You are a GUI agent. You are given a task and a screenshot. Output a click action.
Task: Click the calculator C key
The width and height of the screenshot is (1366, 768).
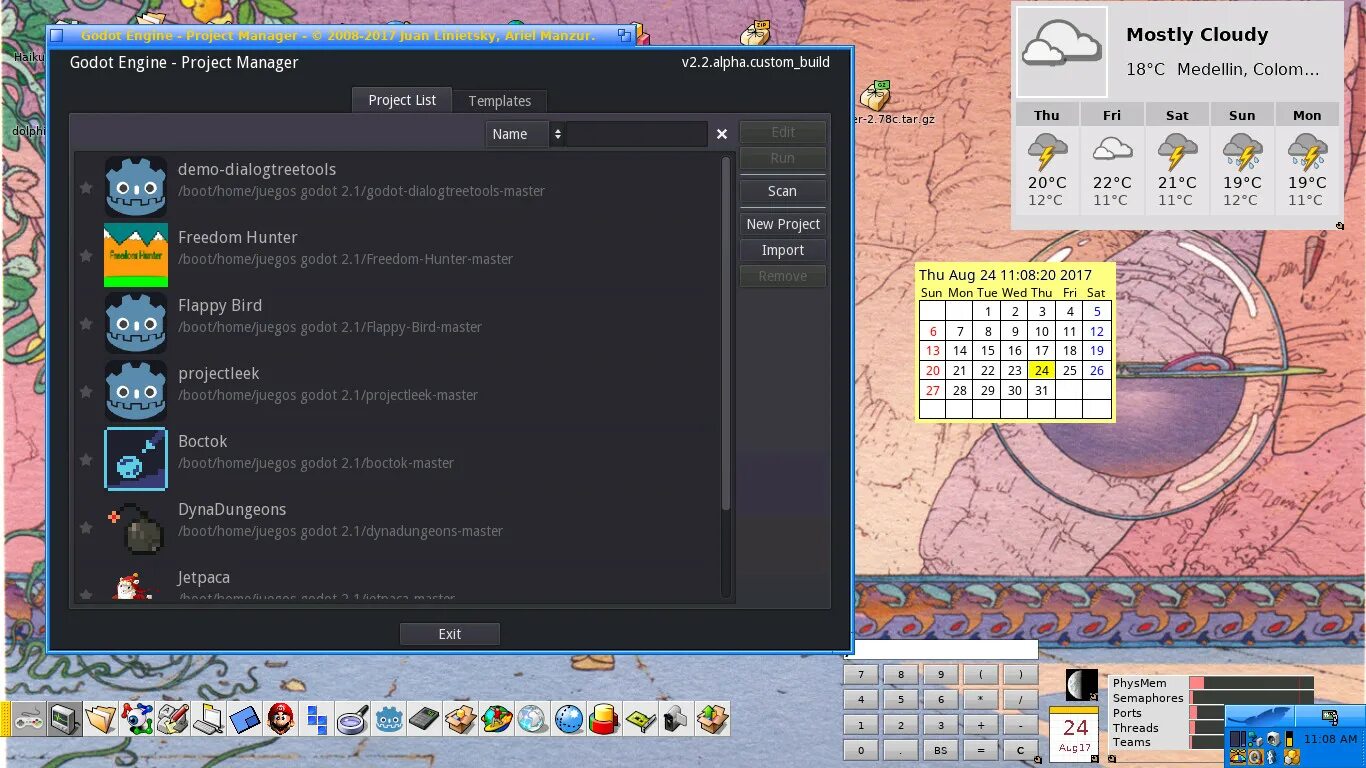[x=1021, y=750]
